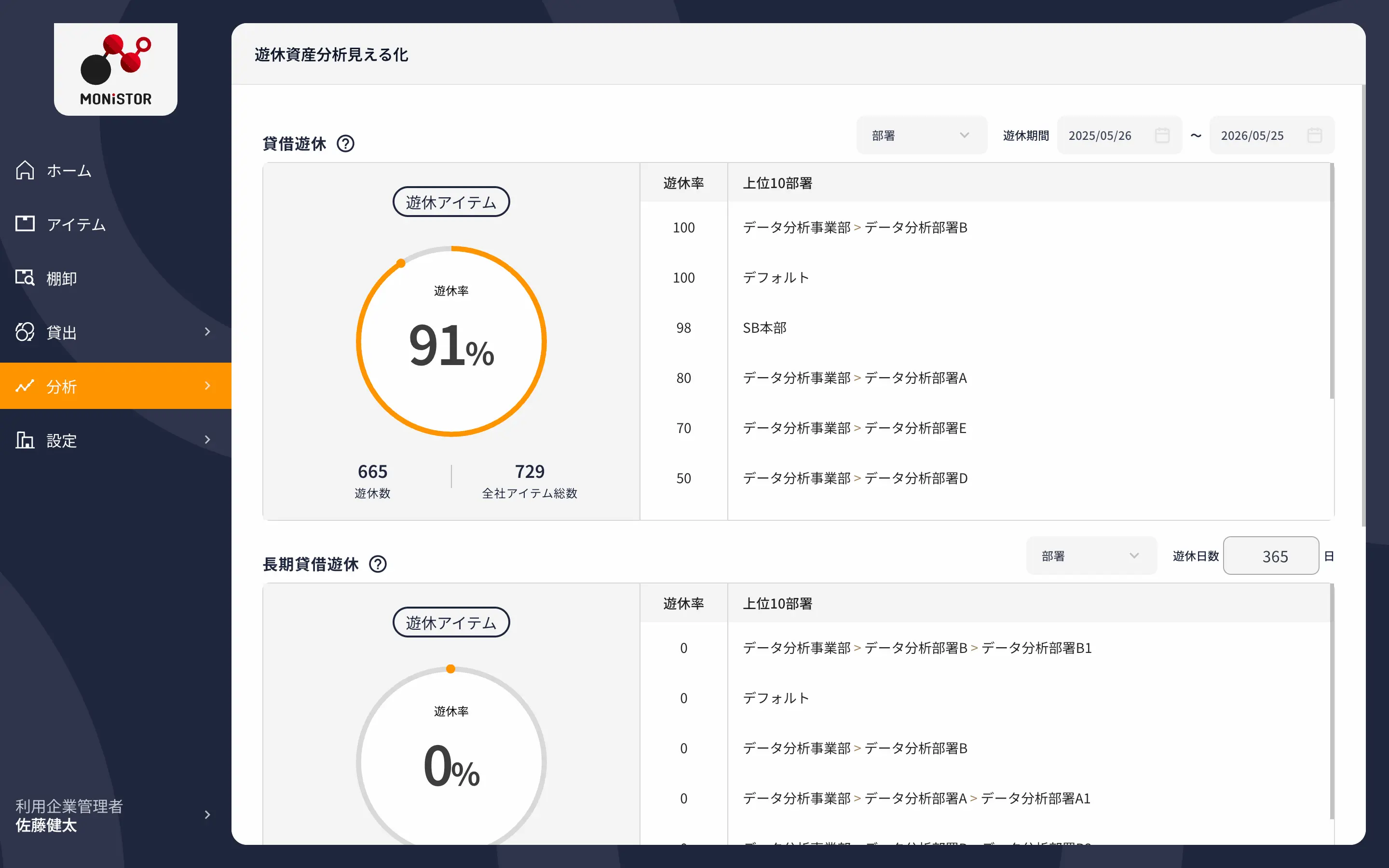Click データ分析部署B row with rate 0
The image size is (1389, 868).
coord(985,748)
